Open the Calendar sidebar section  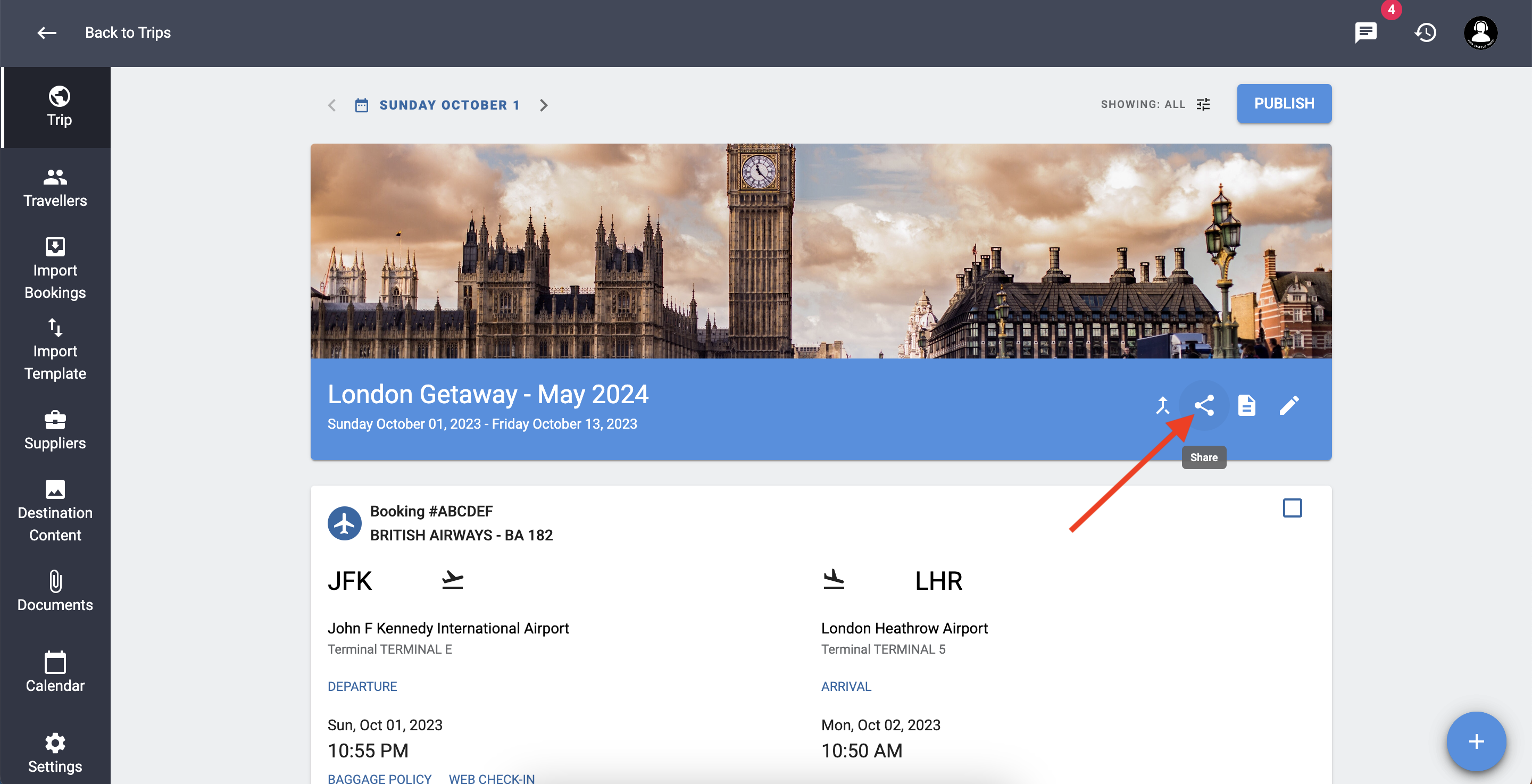(55, 673)
